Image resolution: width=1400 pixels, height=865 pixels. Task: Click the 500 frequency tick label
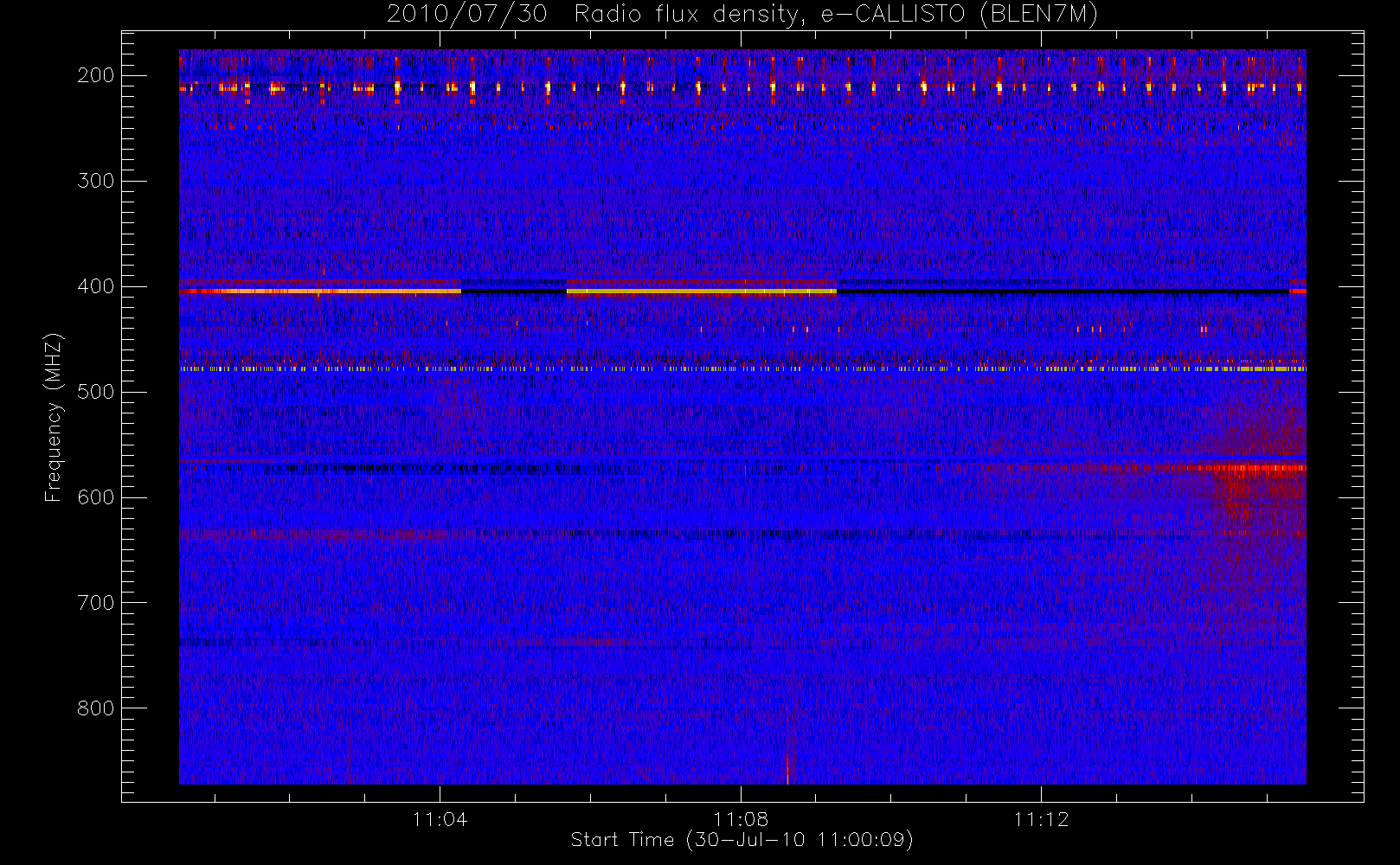(x=96, y=392)
